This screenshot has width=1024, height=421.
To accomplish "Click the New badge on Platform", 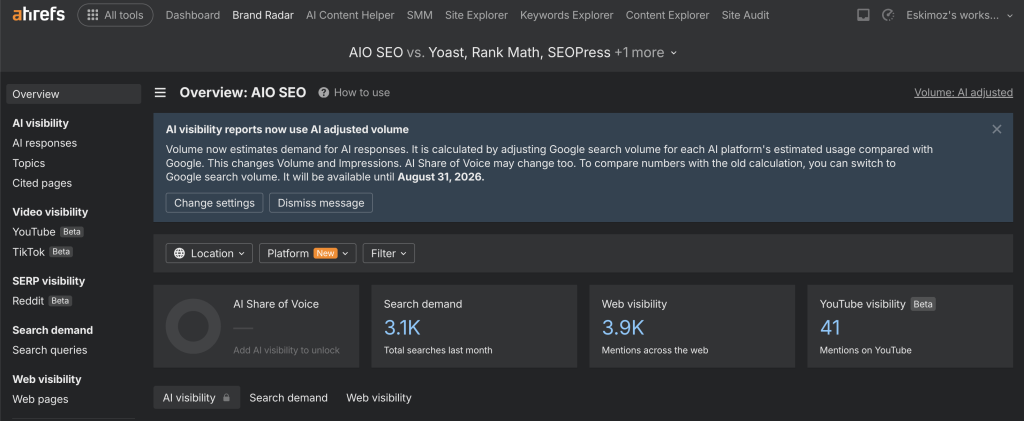I will [325, 253].
